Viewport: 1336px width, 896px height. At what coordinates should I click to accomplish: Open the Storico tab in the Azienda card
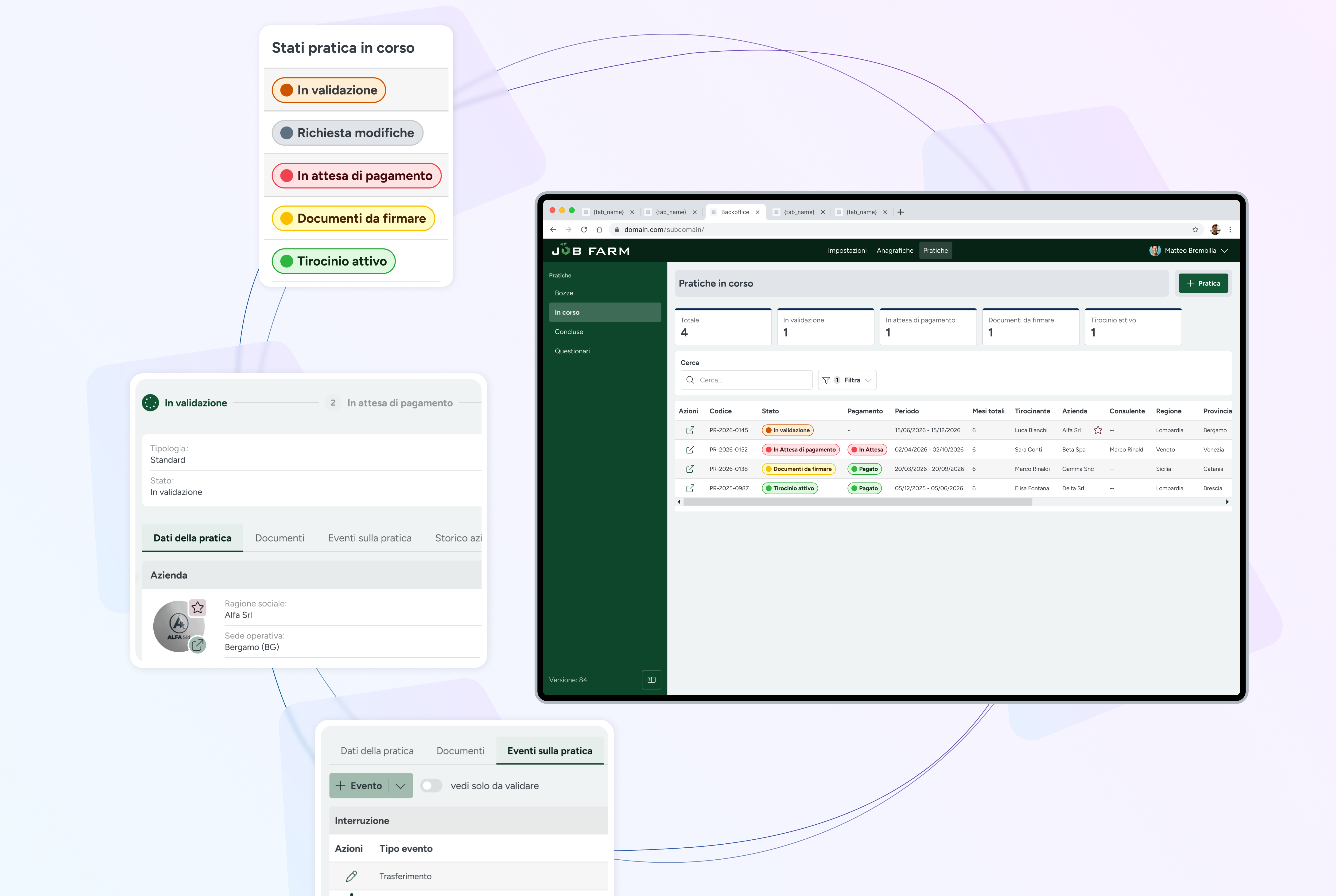(458, 538)
